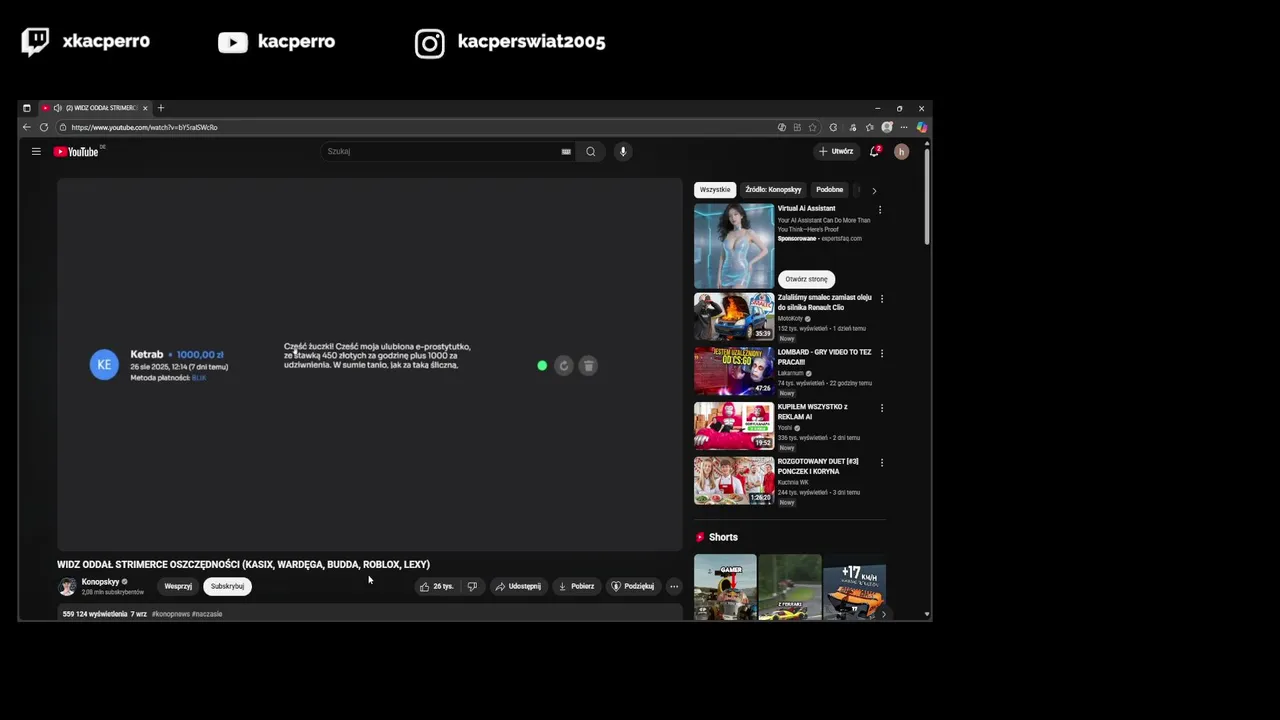This screenshot has height=720, width=1280.
Task: Open options for ROZGOTOWANY DUET video
Action: pos(881,463)
